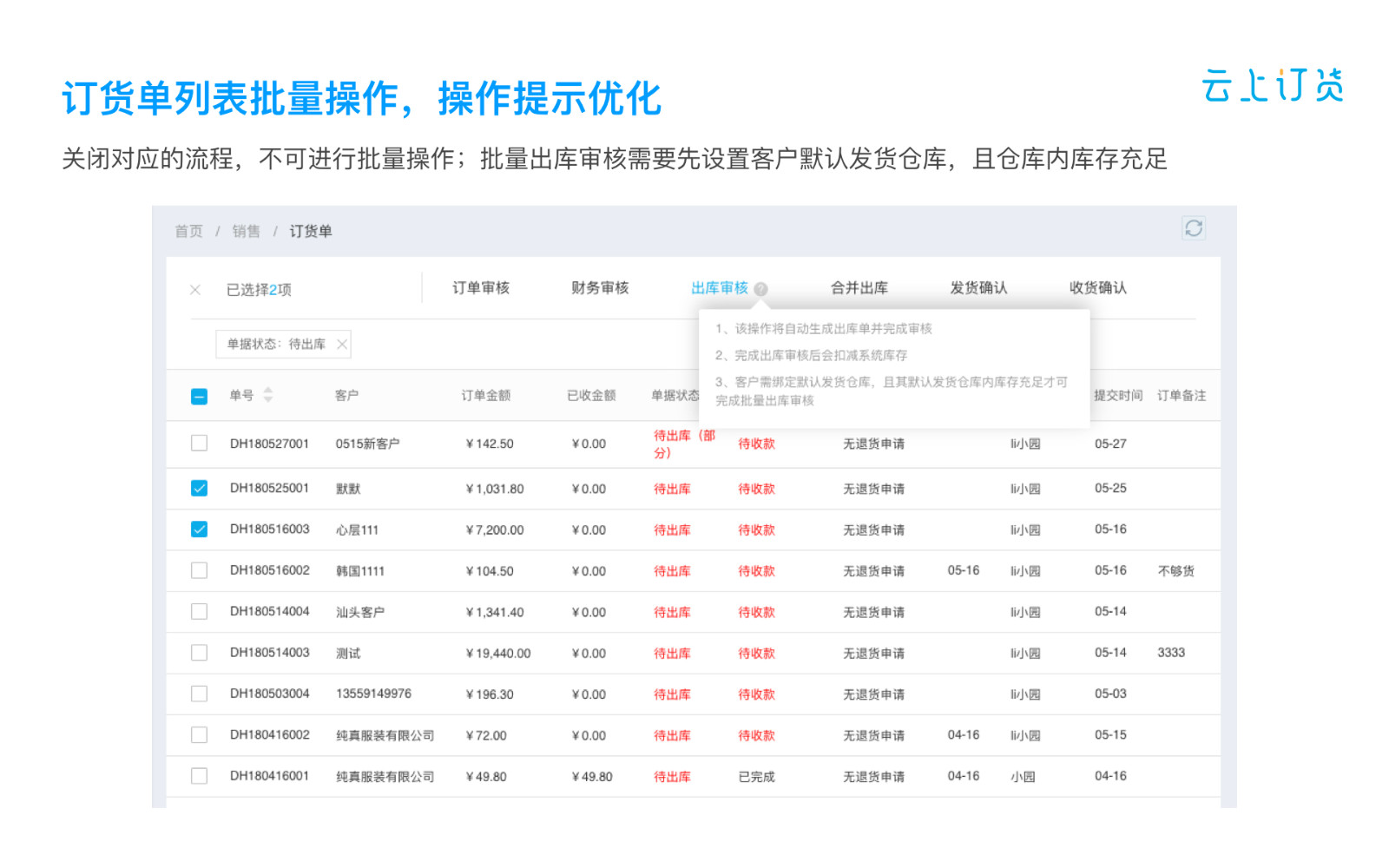Viewport: 1389px width, 868px height.
Task: Open order number DH180516003
Action: pyautogui.click(x=269, y=529)
